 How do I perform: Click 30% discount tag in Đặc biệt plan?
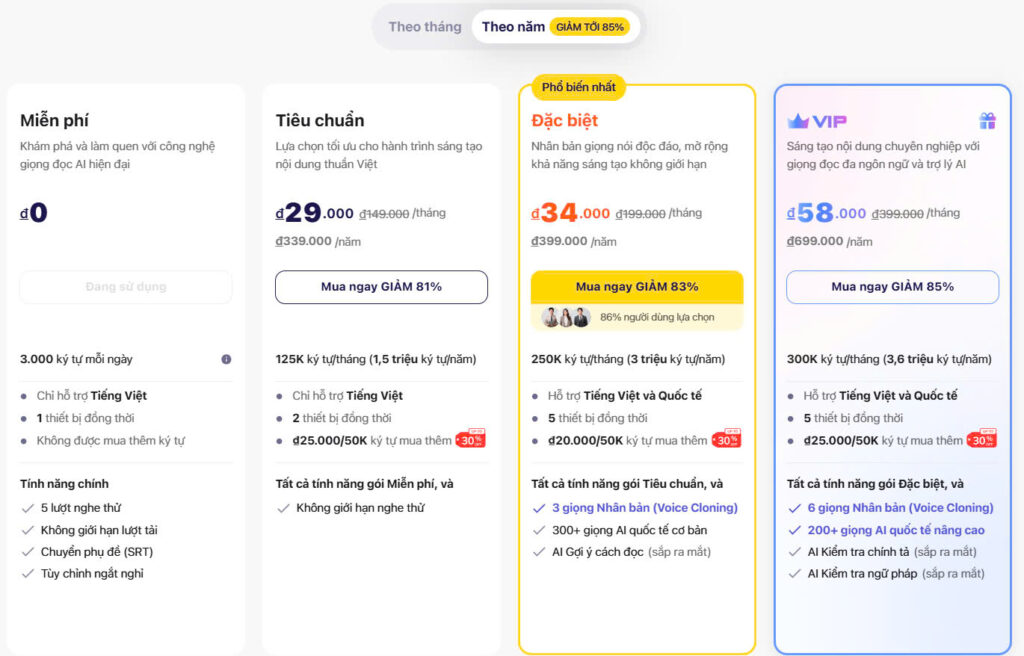727,439
